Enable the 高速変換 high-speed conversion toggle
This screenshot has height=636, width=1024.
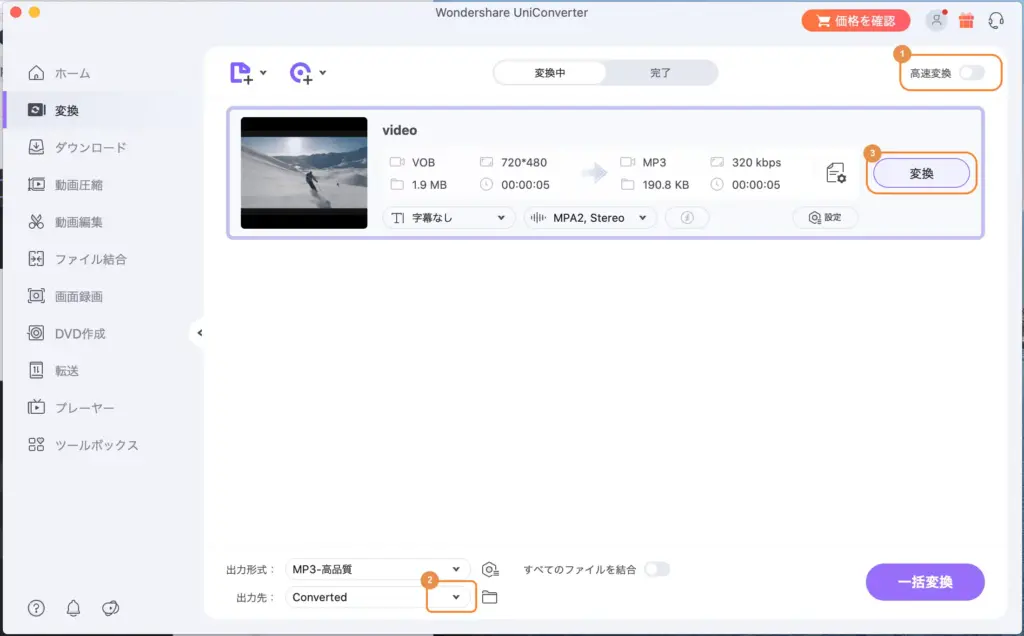click(x=971, y=72)
